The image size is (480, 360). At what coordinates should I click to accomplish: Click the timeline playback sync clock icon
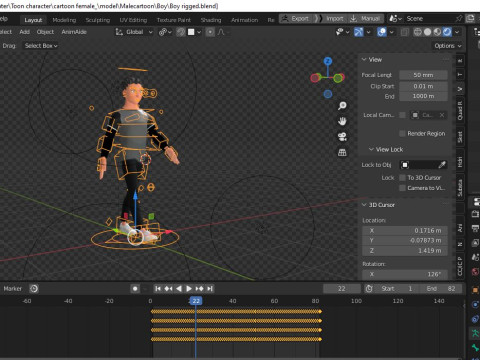tap(34, 289)
